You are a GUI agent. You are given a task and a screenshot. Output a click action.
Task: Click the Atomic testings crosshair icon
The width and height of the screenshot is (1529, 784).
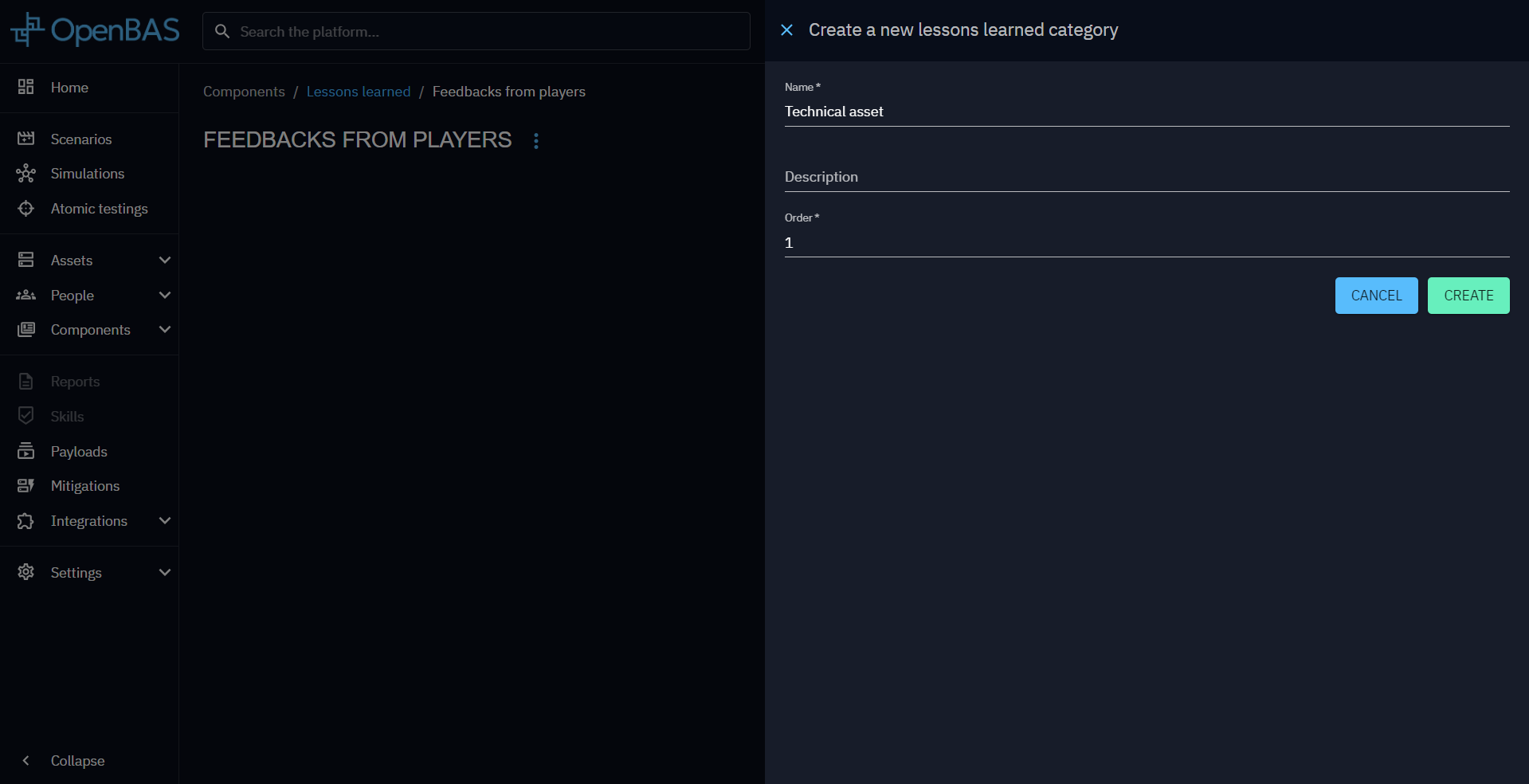[26, 209]
